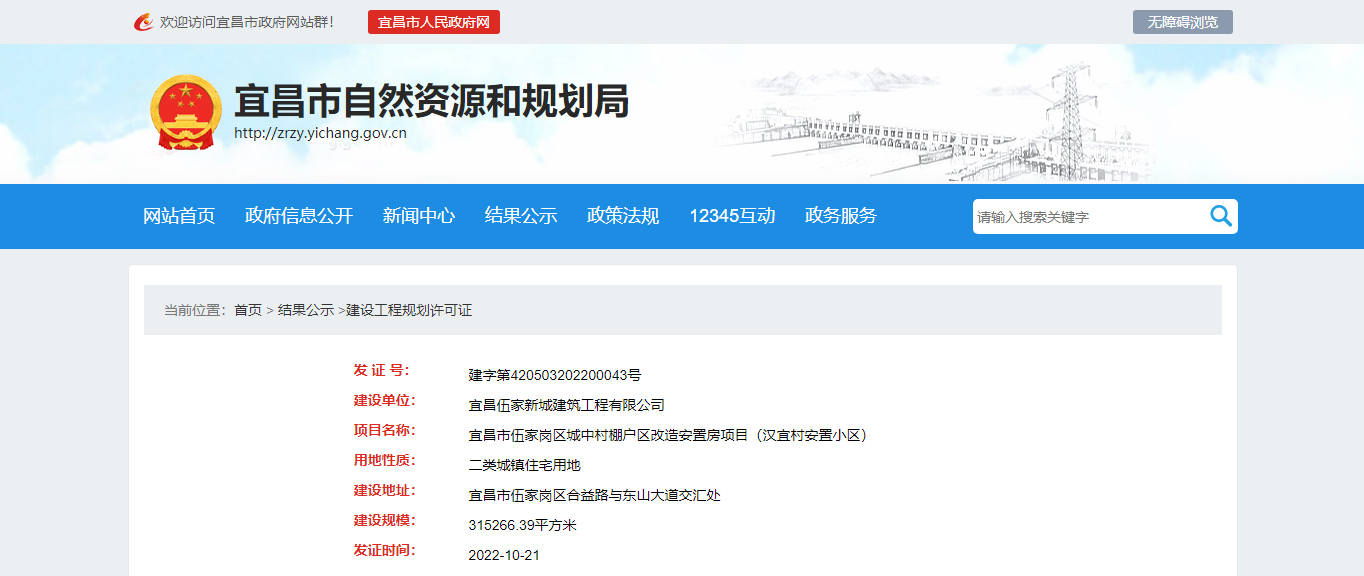The width and height of the screenshot is (1364, 576).
Task: Open 宜昌市人民政府网 red button
Action: tap(433, 22)
